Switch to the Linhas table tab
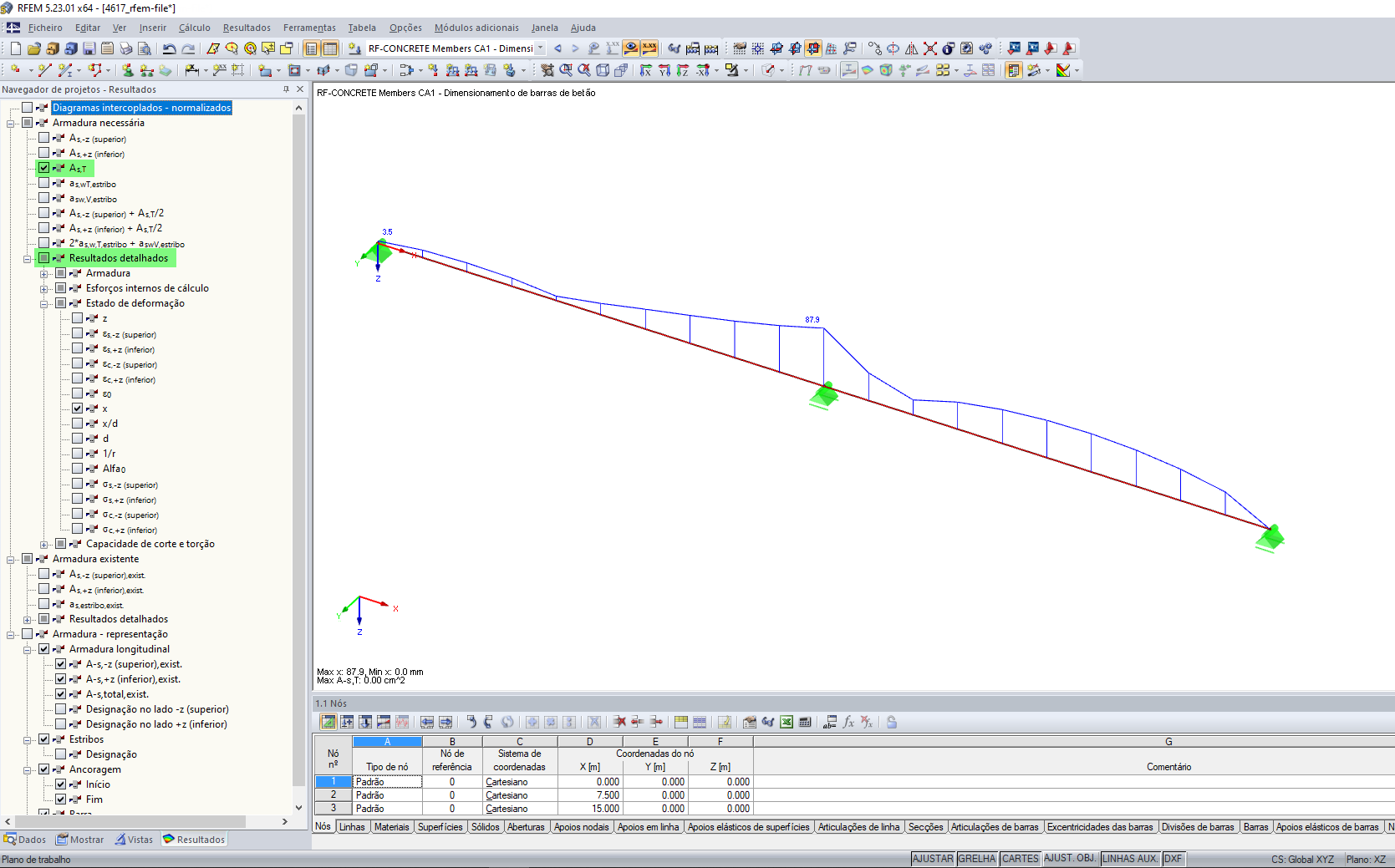The height and width of the screenshot is (868, 1395). tap(352, 827)
